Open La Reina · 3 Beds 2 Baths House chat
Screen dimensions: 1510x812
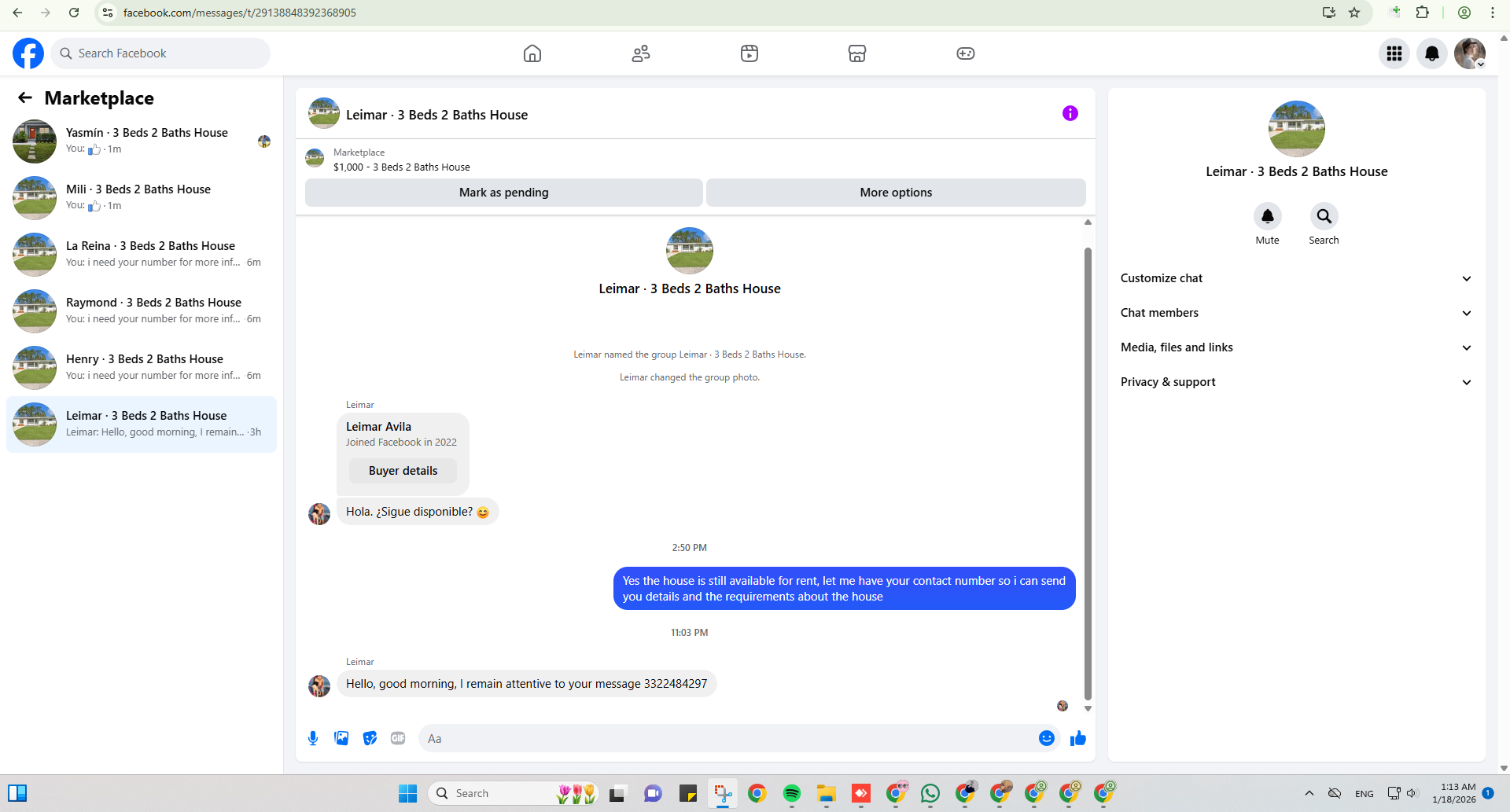(x=142, y=255)
